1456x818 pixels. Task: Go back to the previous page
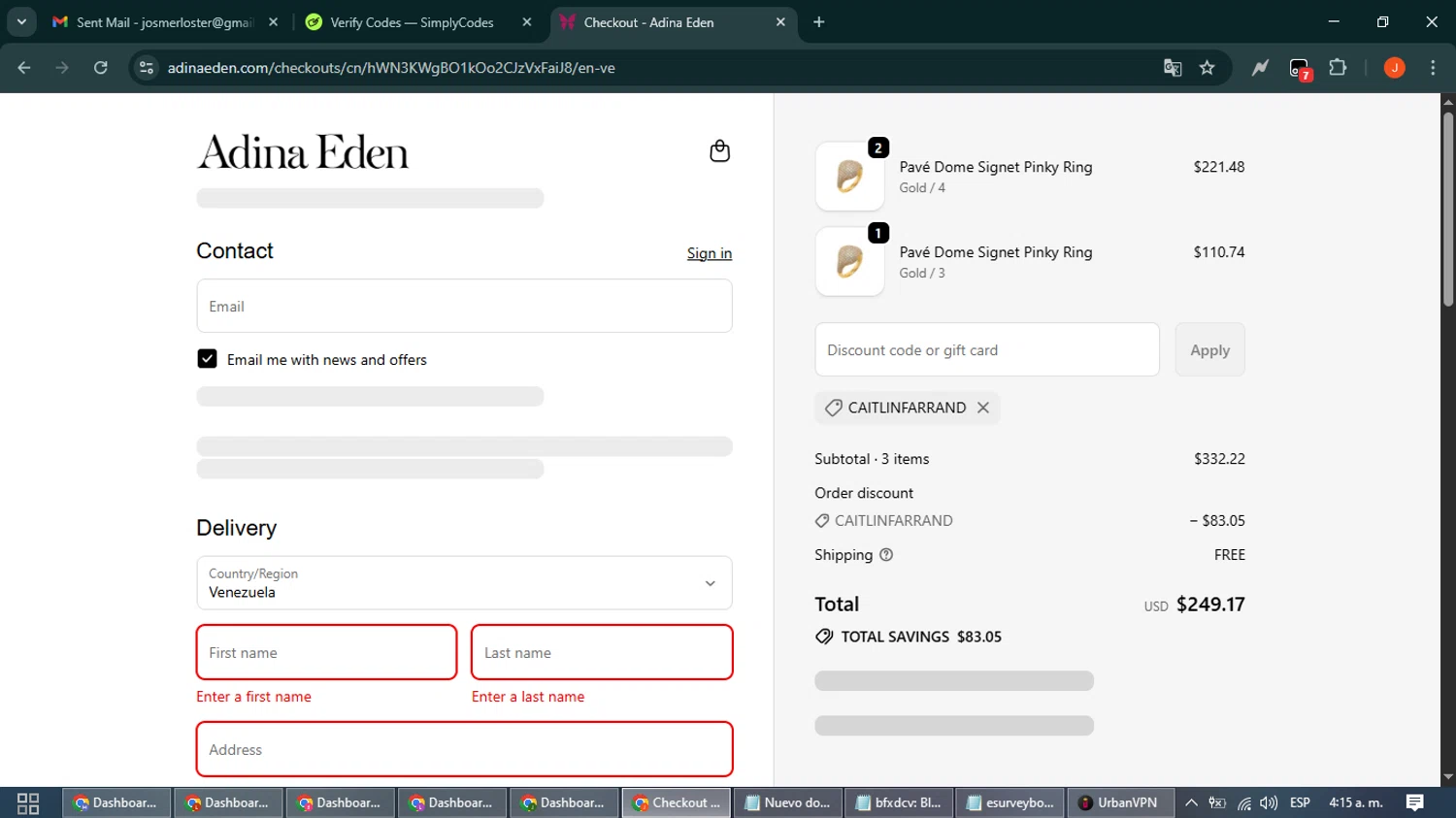click(24, 68)
